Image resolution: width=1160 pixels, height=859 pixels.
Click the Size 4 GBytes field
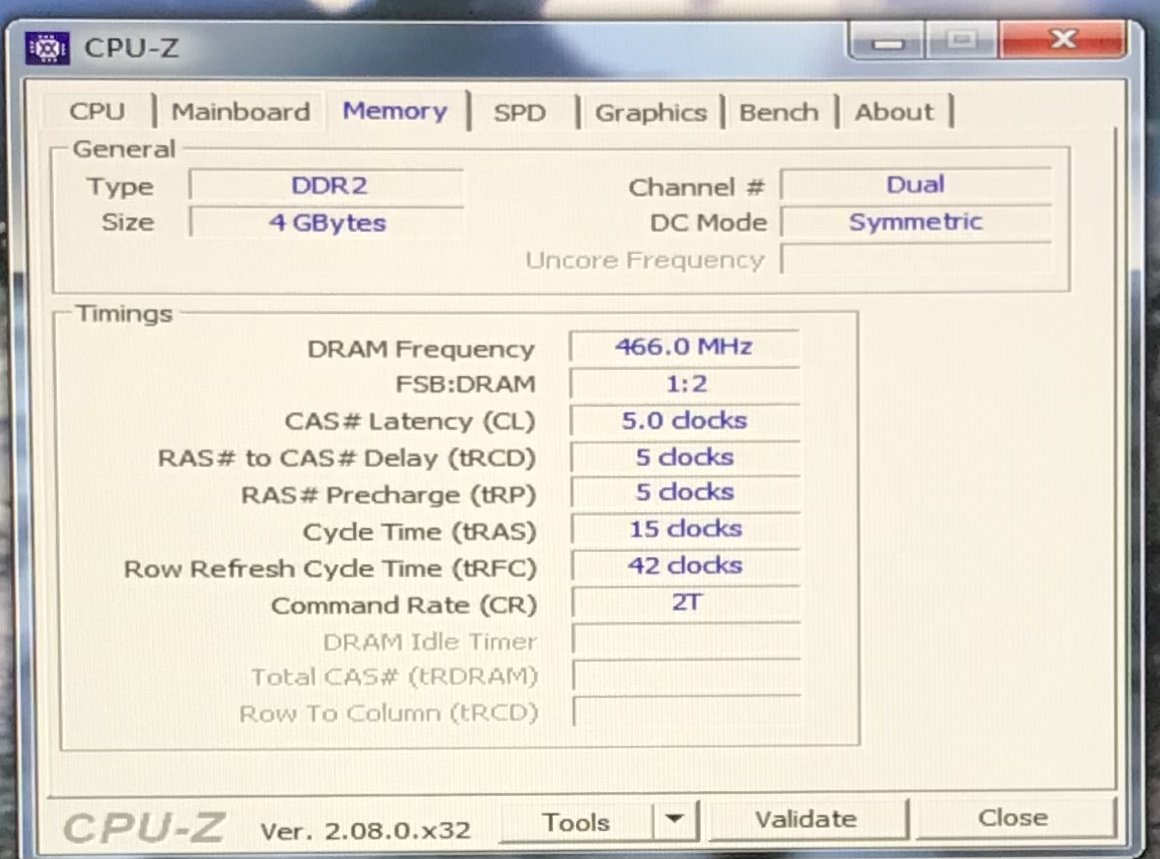pos(326,222)
